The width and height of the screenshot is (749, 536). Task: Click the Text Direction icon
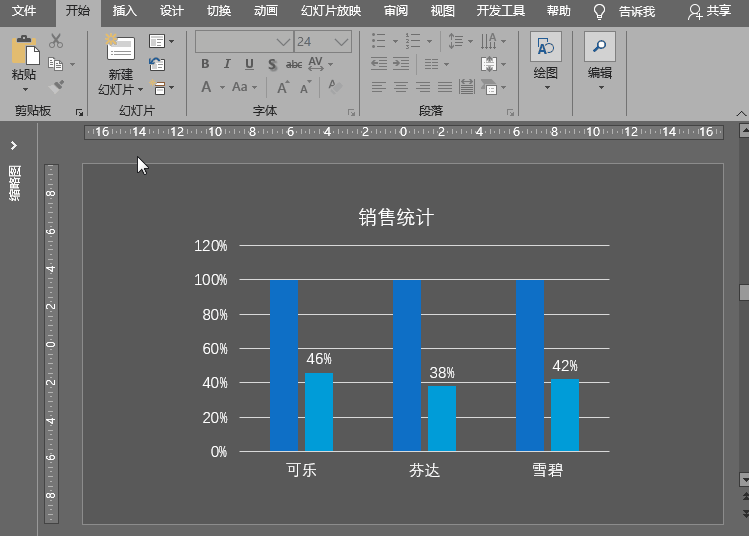(489, 41)
